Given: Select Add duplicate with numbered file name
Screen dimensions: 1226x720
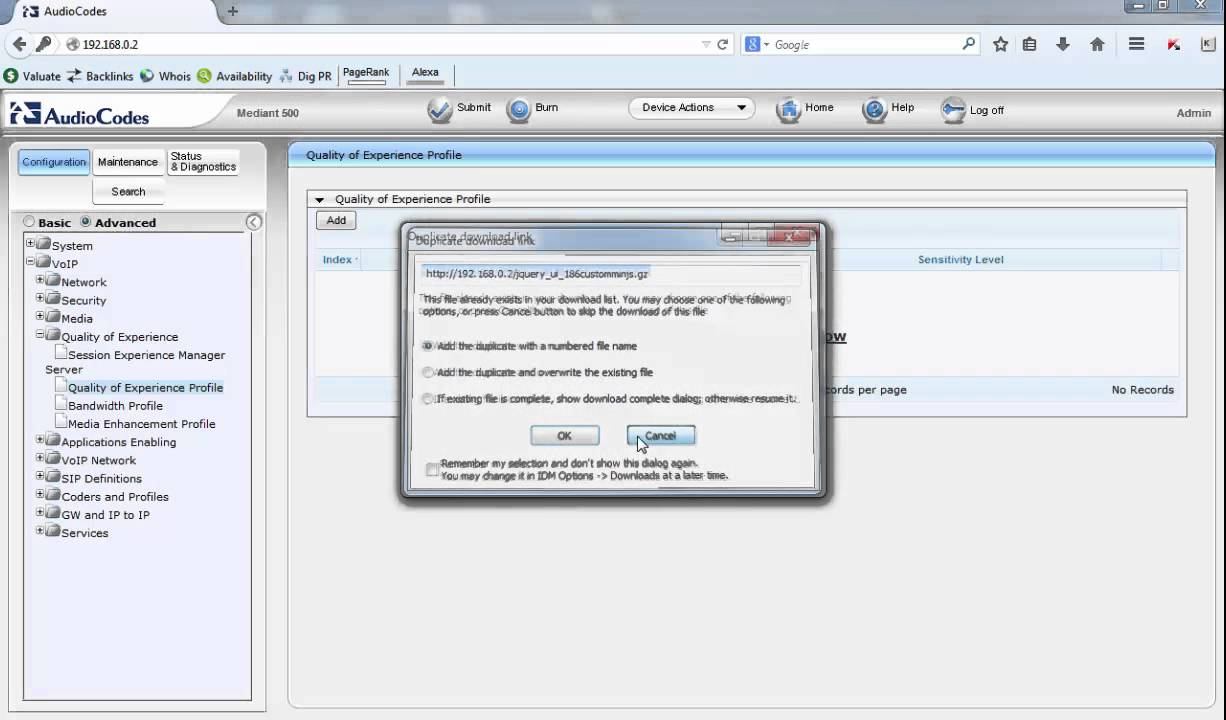Looking at the screenshot, I should click(x=428, y=346).
